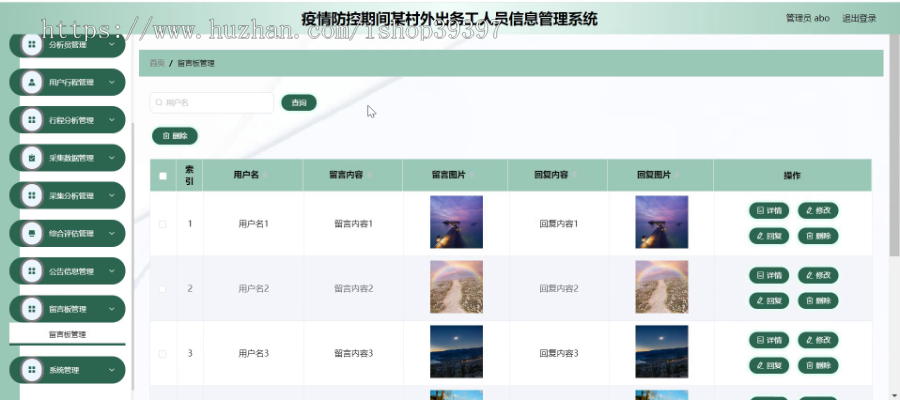The width and height of the screenshot is (900, 400).
Task: Open the 公告信息管理 menu label
Action: 71,271
